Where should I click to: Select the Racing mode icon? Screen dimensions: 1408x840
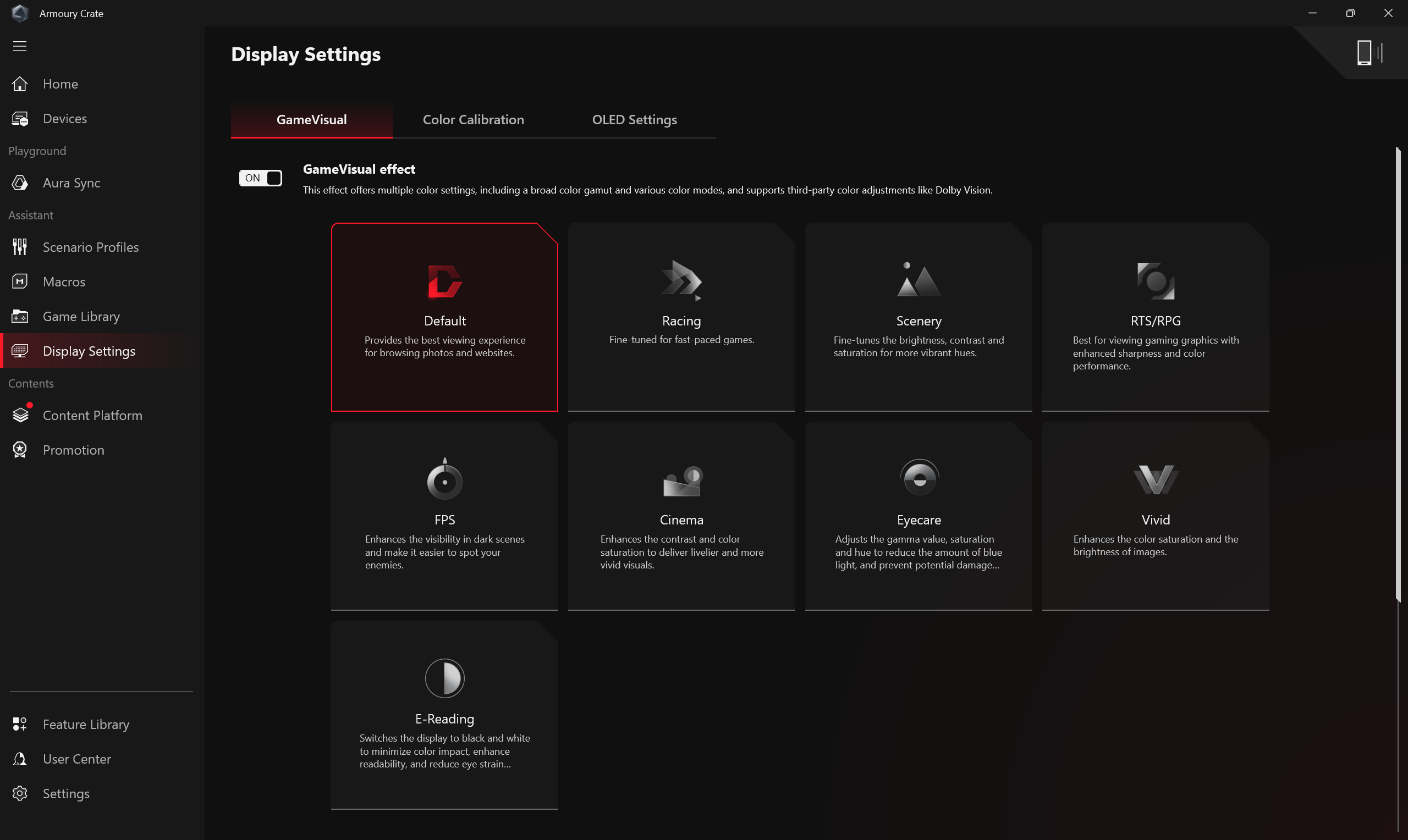(x=681, y=280)
